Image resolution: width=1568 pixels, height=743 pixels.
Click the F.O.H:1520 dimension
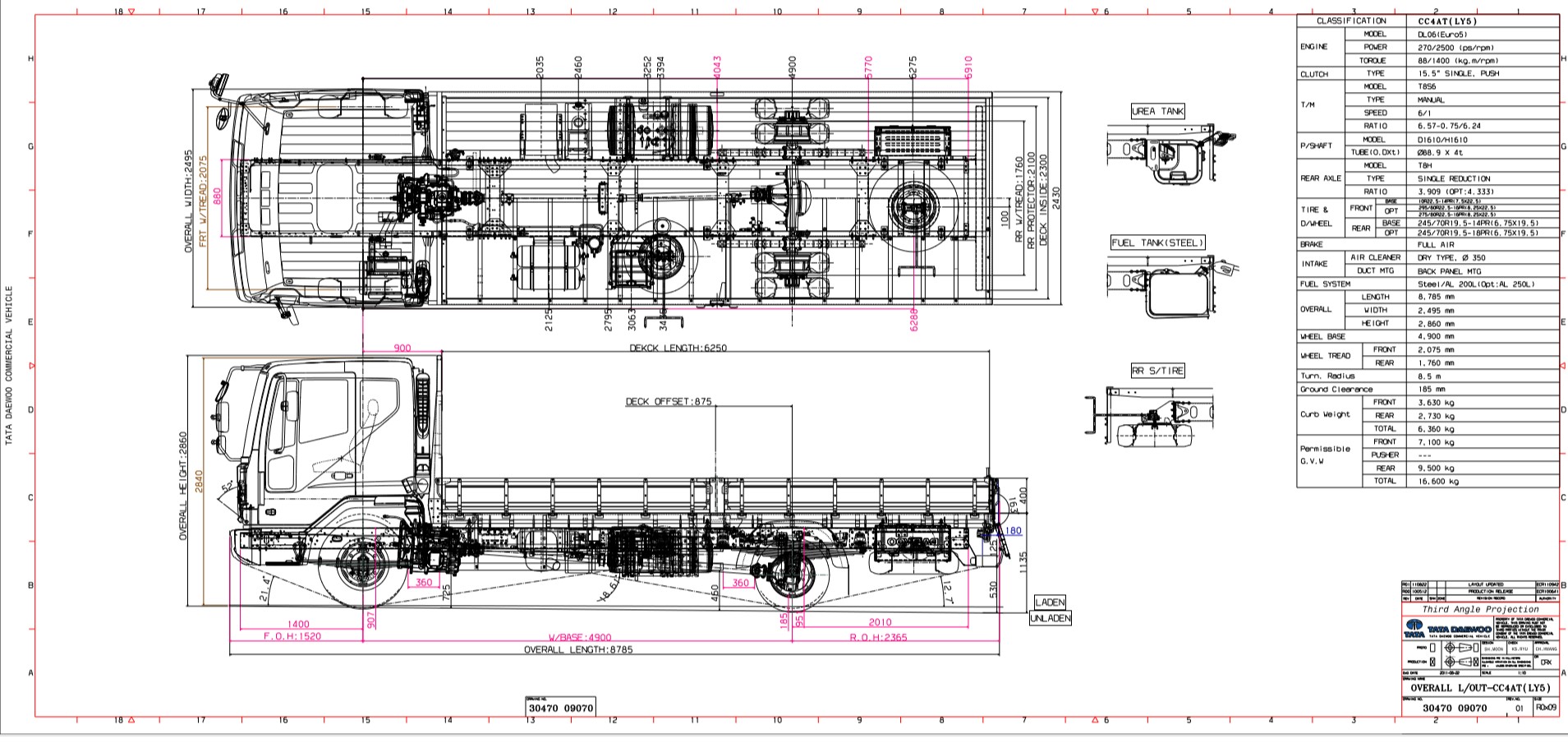[x=292, y=636]
